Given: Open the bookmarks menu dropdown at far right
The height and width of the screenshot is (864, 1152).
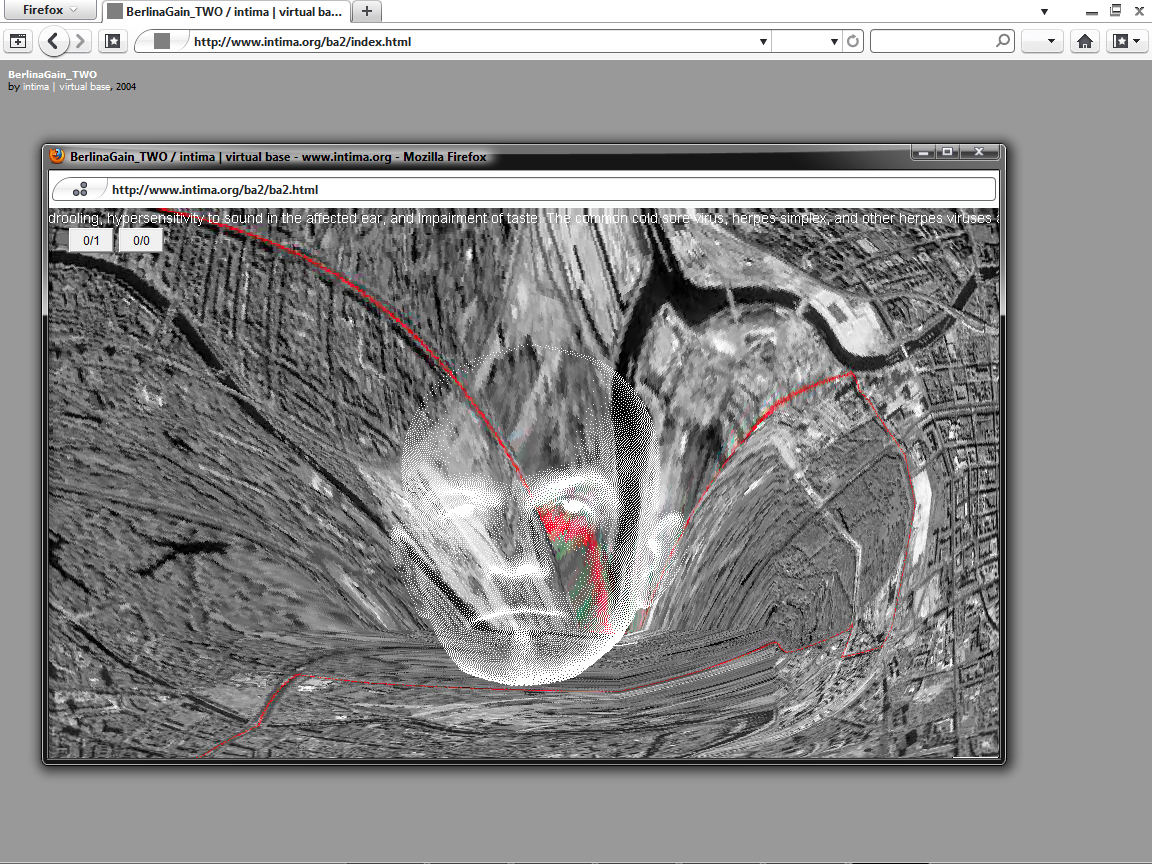Looking at the screenshot, I should 1126,42.
